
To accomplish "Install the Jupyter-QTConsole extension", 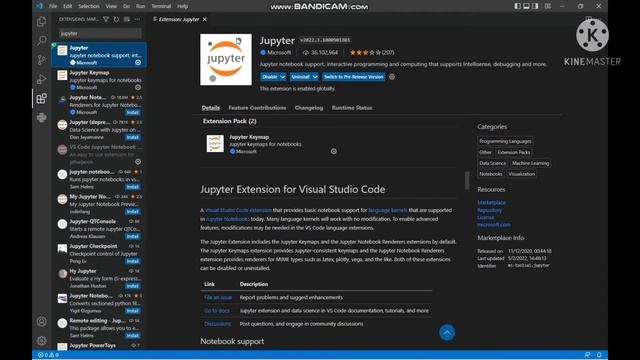I will pos(133,236).
